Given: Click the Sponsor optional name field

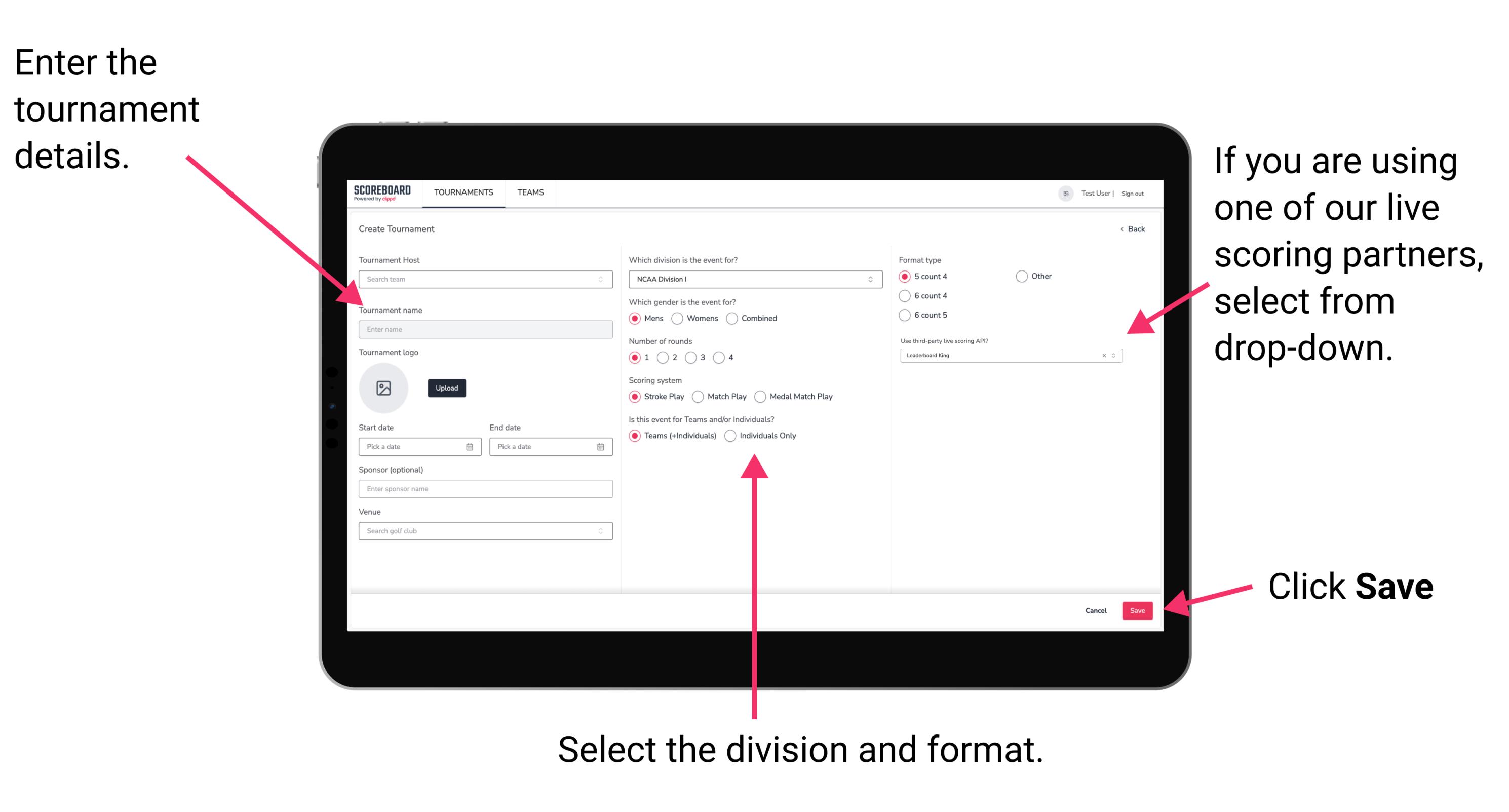Looking at the screenshot, I should tap(483, 489).
